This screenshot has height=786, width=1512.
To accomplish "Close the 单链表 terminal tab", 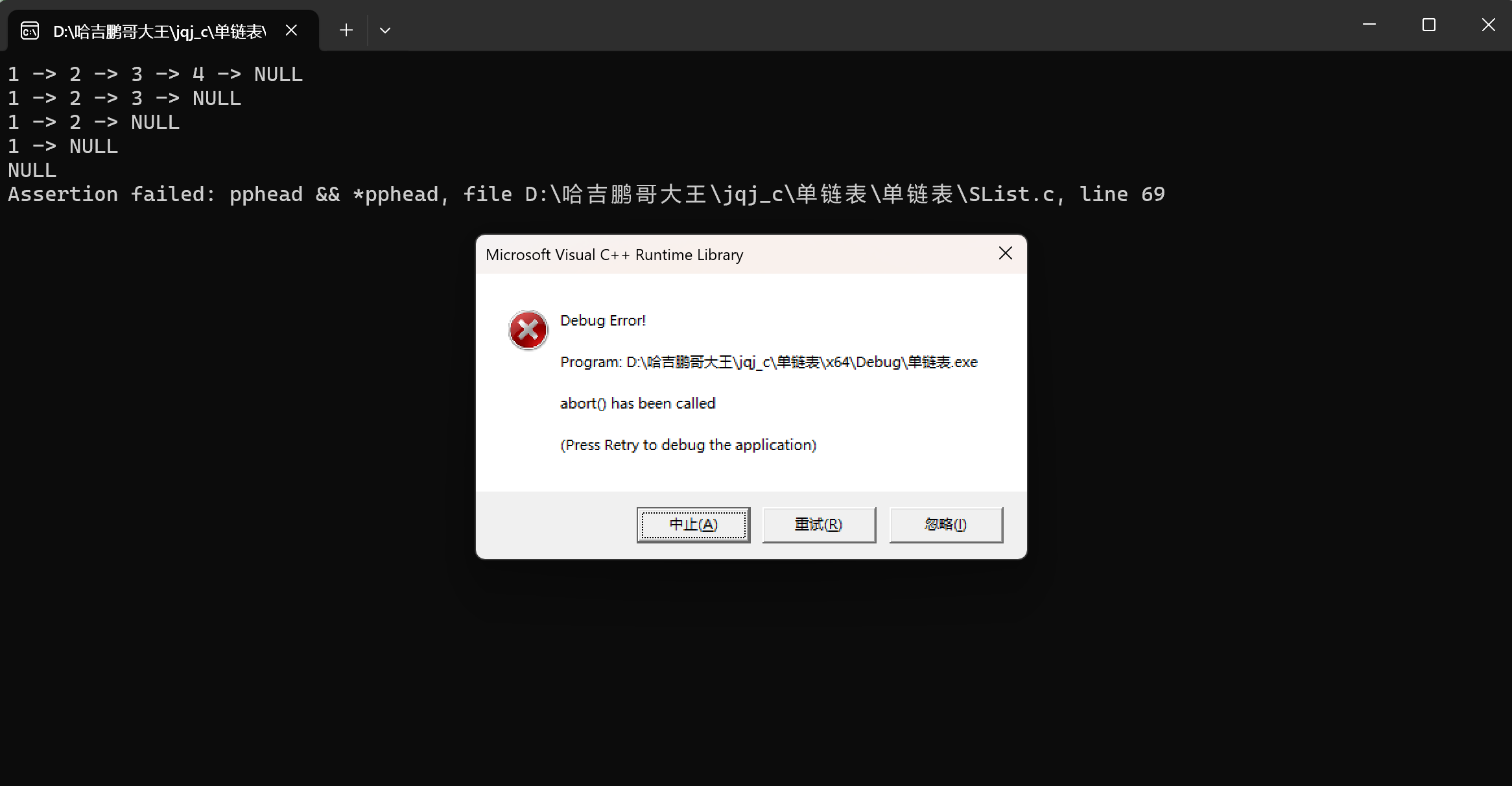I will coord(291,30).
